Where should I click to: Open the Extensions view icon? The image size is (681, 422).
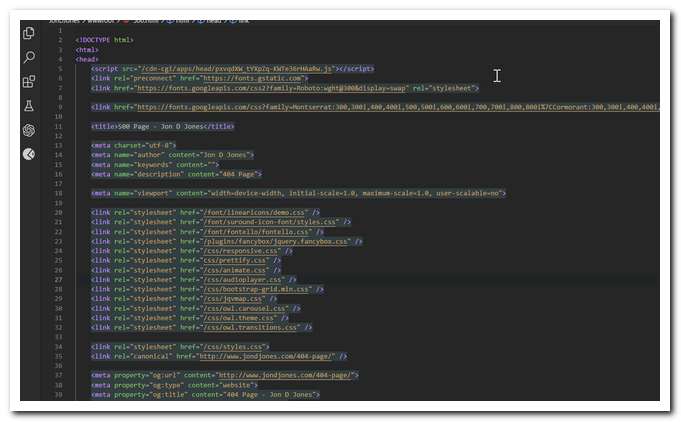[29, 81]
